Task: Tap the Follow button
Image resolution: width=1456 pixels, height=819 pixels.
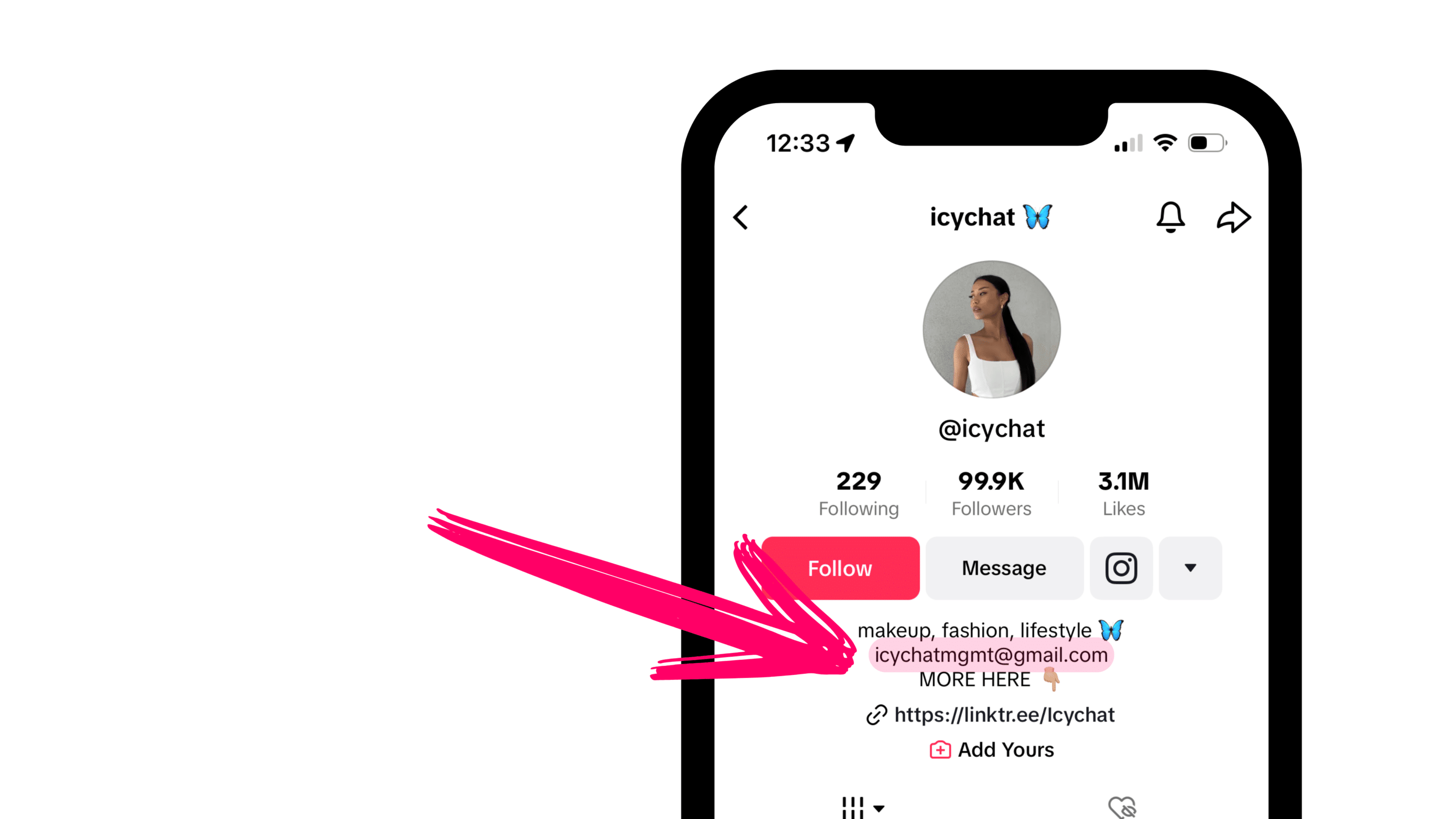Action: [x=840, y=568]
